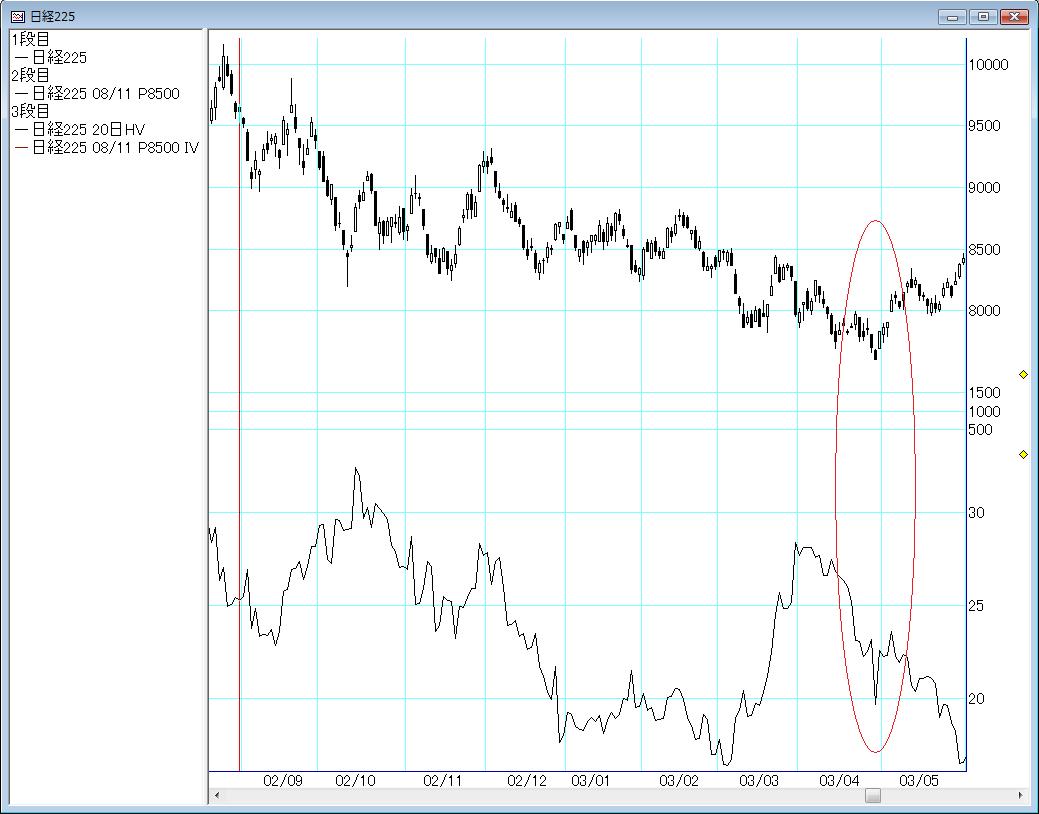Image resolution: width=1039 pixels, height=814 pixels.
Task: Select the 1段目 heading in legend
Action: point(30,40)
